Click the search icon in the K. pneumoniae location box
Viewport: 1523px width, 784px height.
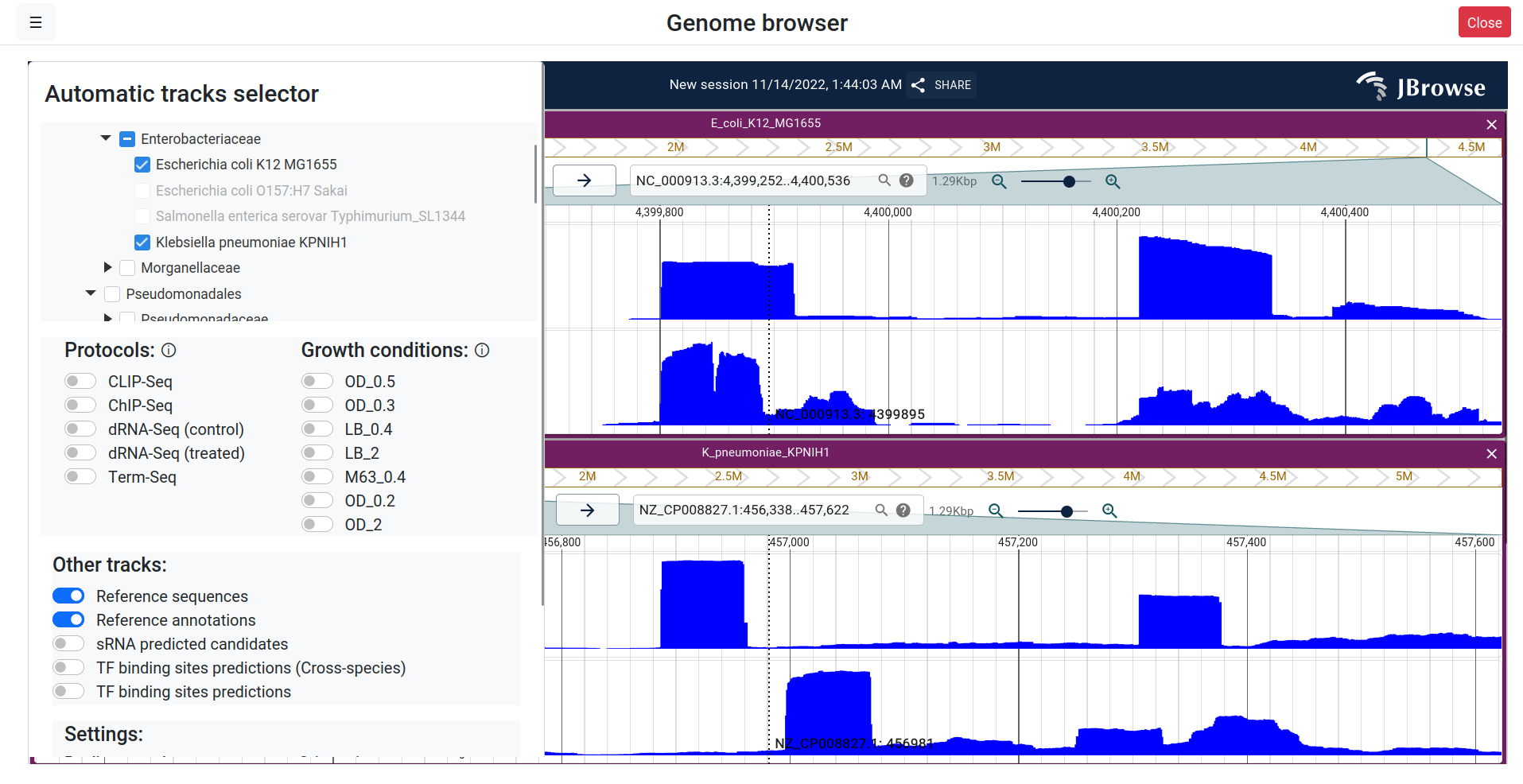coord(881,510)
